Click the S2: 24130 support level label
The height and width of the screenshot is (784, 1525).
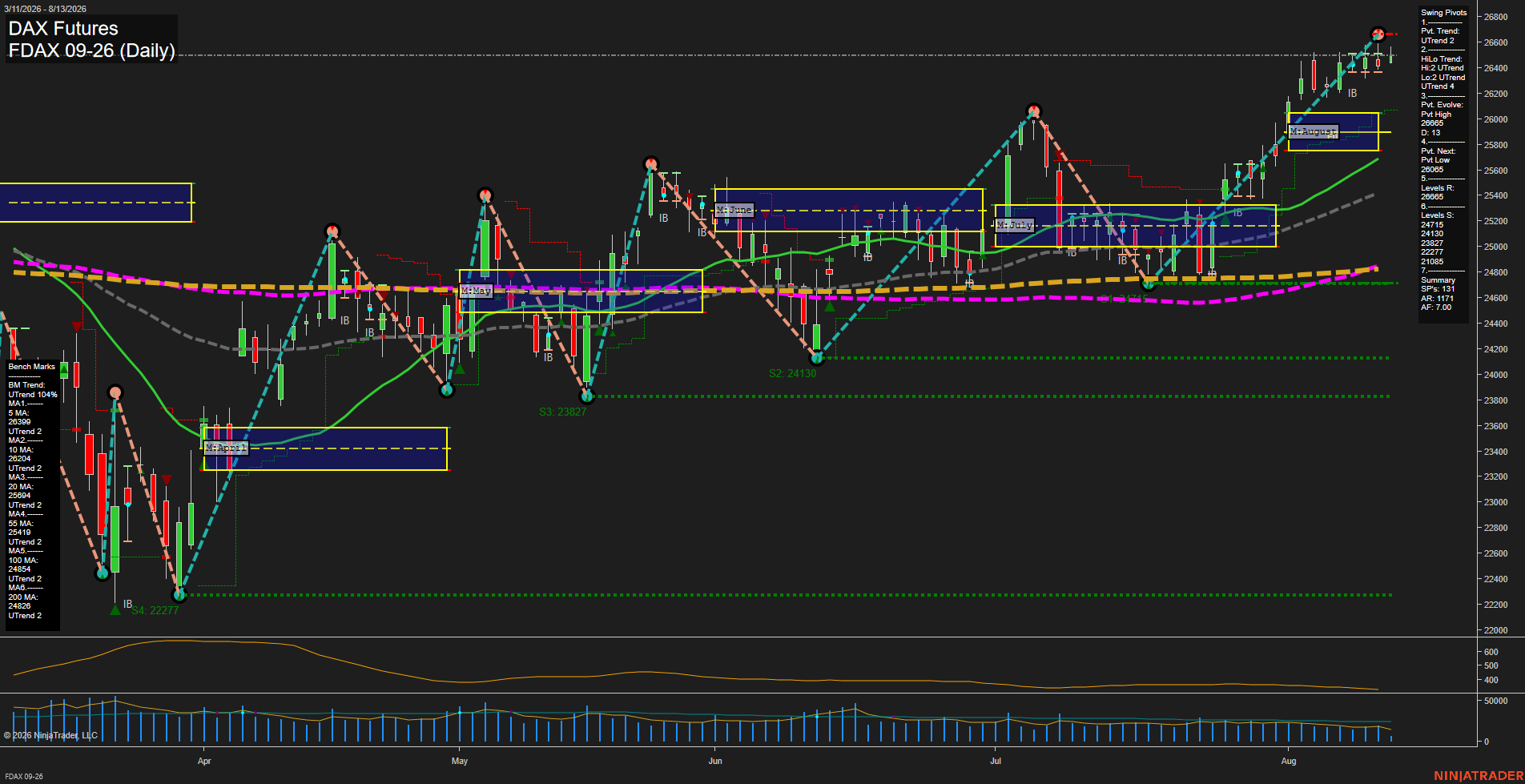click(792, 373)
